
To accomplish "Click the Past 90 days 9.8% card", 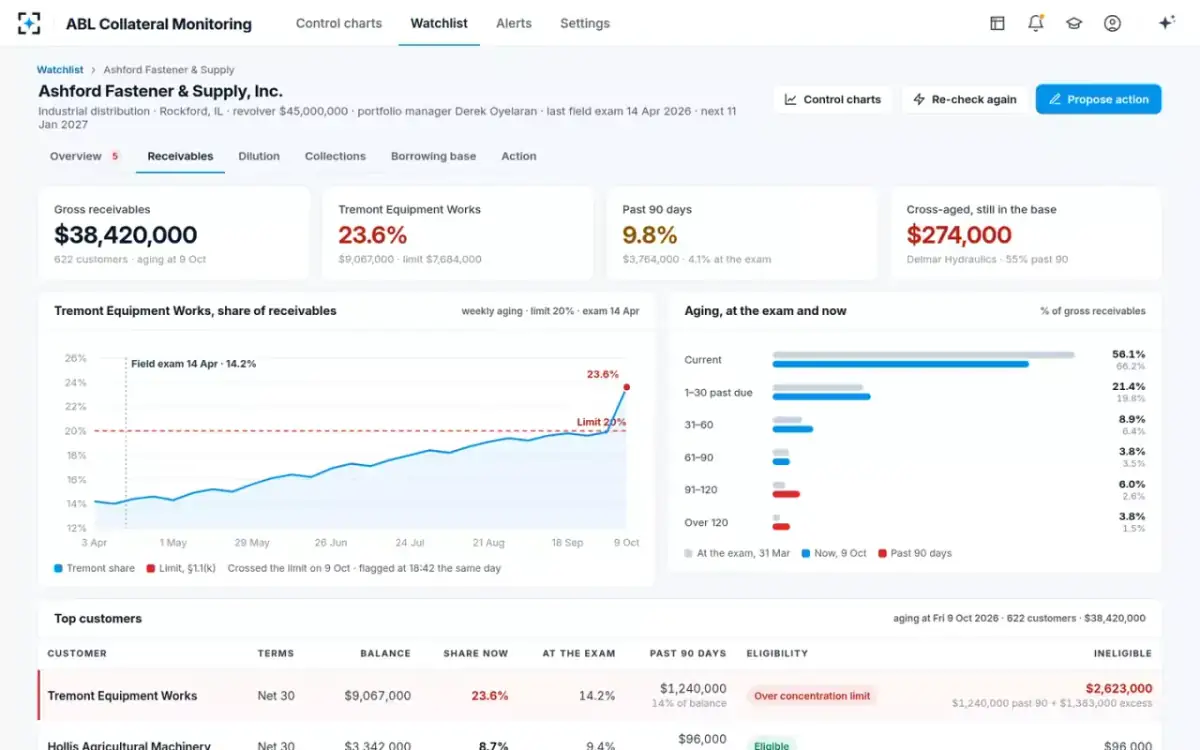I will click(x=742, y=234).
